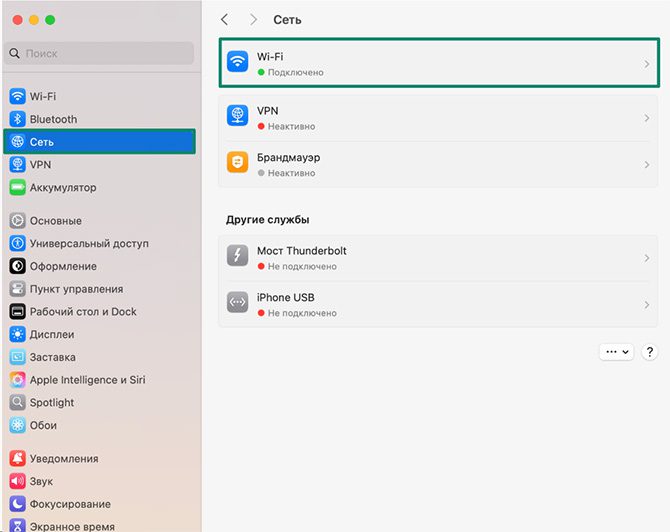Viewport: 670px width, 532px height.
Task: Select Звук label in sidebar
Action: pyautogui.click(x=41, y=482)
